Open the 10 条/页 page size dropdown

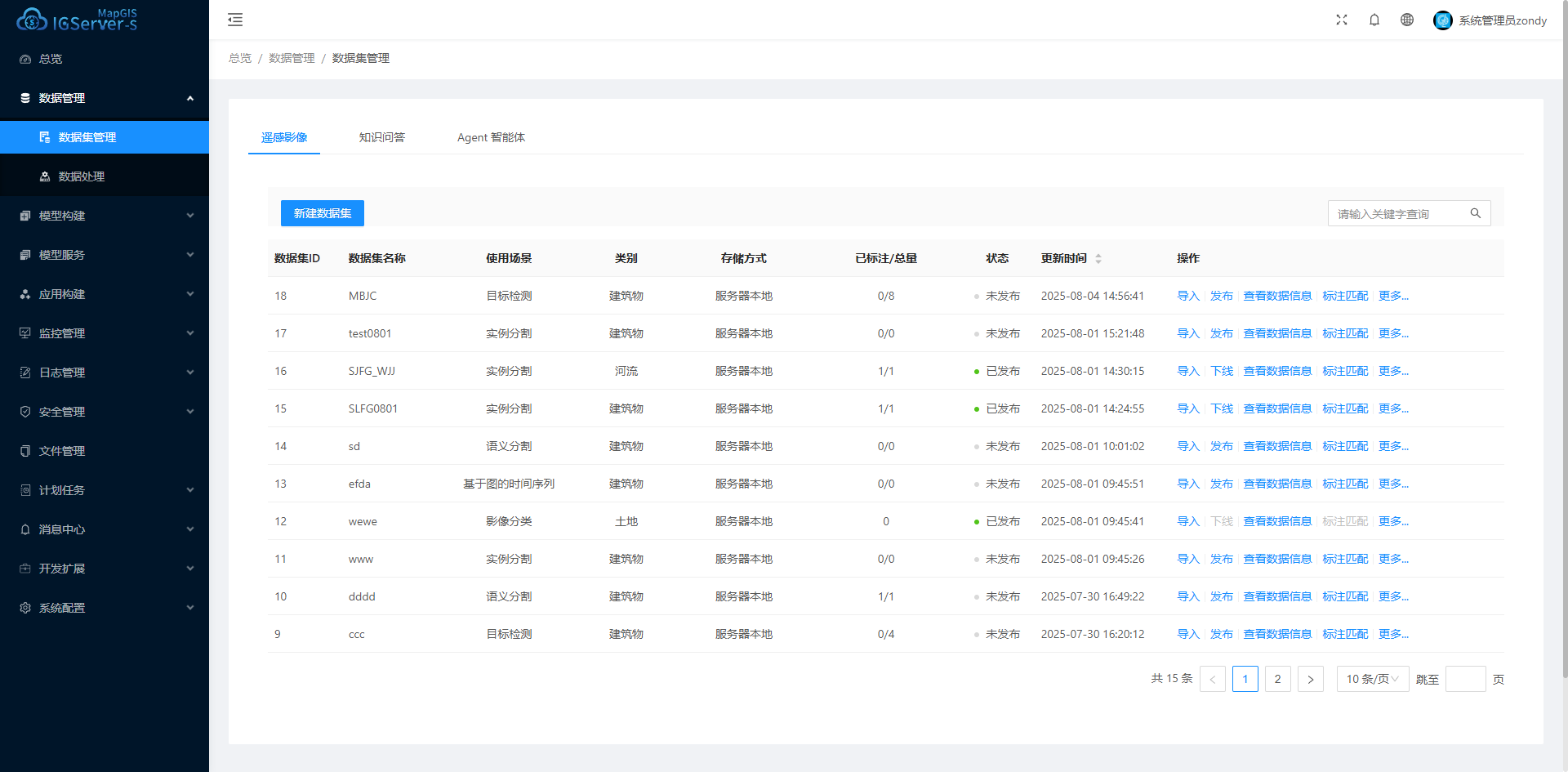pyautogui.click(x=1372, y=679)
